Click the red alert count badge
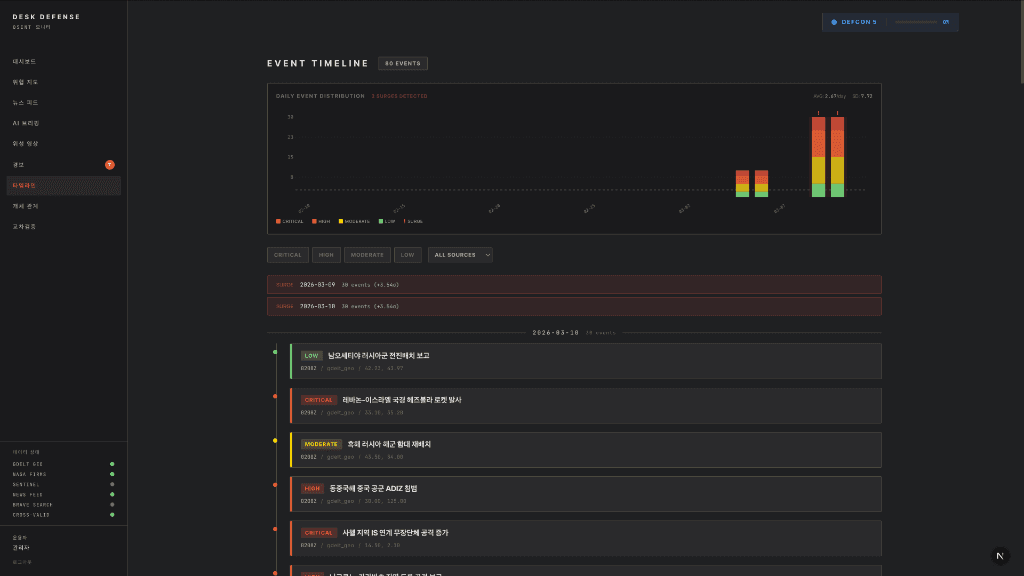 [x=110, y=164]
